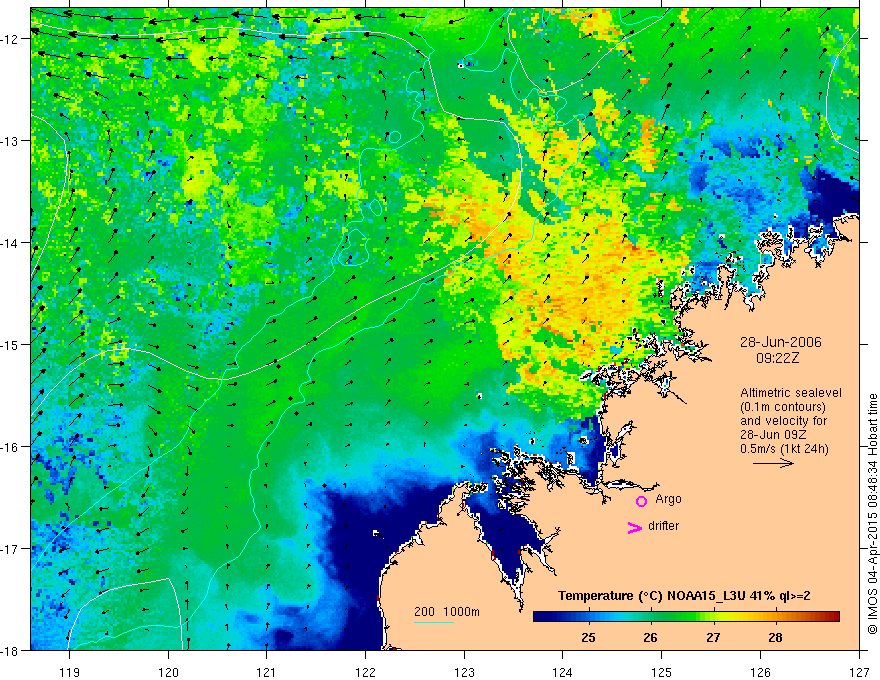This screenshot has height=680, width=880.
Task: Click the IMOS copyright timestamp text
Action: (x=872, y=514)
